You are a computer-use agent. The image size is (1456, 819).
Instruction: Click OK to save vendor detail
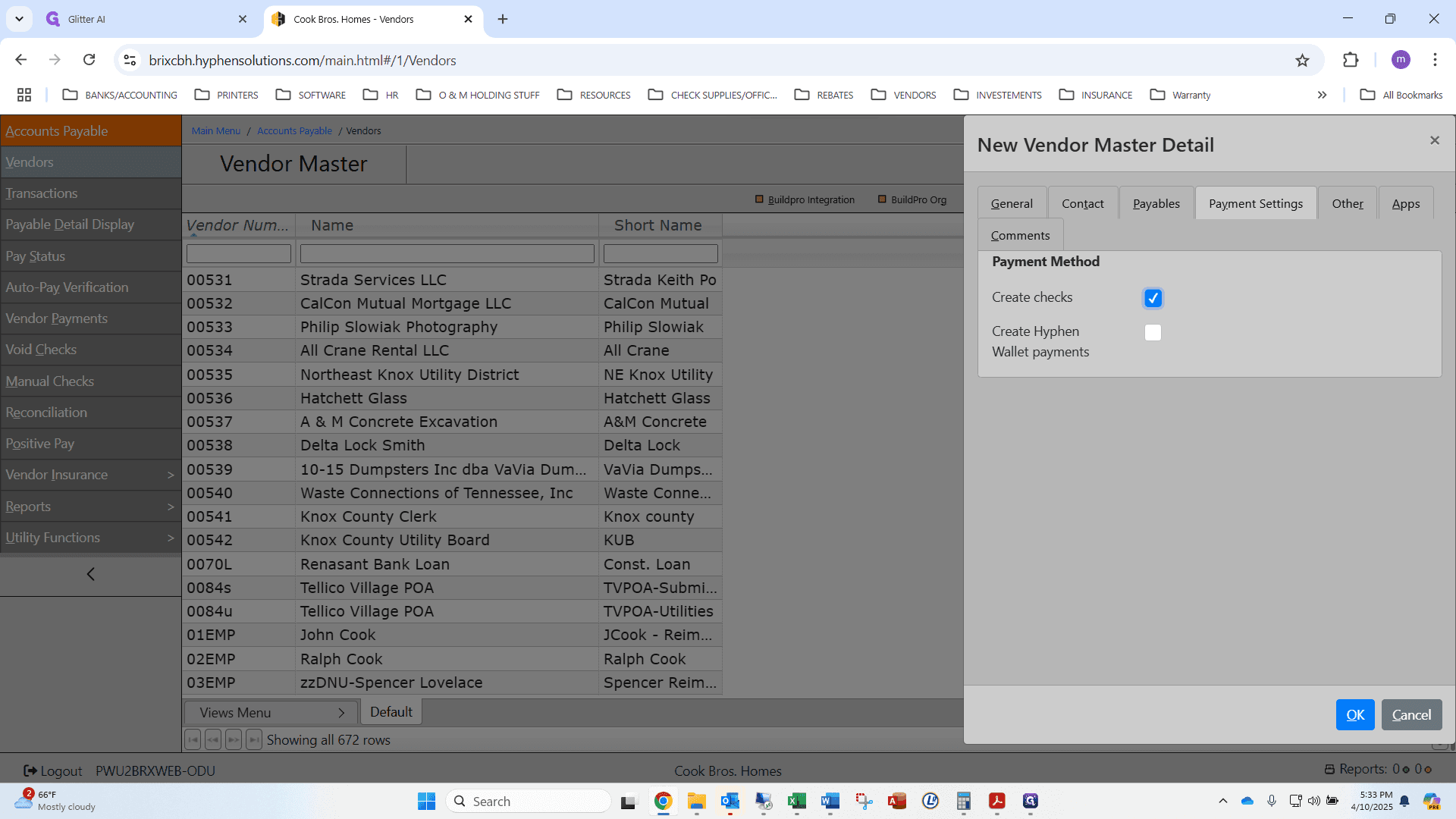click(x=1355, y=714)
